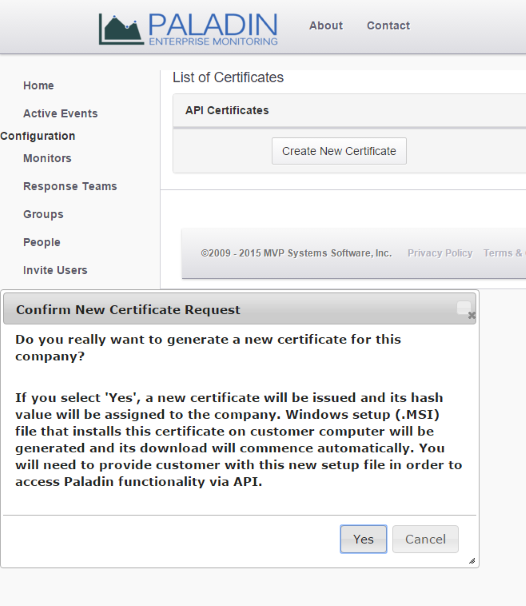This screenshot has height=606, width=526.
Task: Click the Confirm New Certificate Request title bar
Action: pos(240,309)
